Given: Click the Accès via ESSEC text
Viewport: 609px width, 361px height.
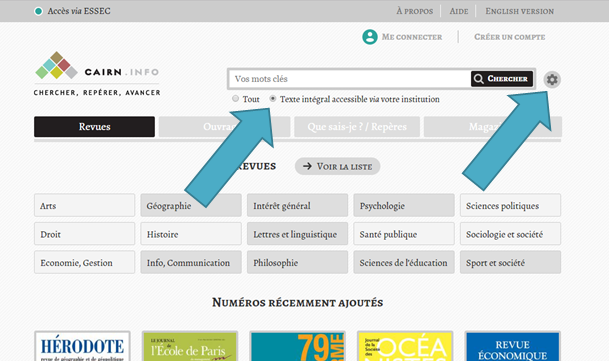Looking at the screenshot, I should [x=79, y=11].
